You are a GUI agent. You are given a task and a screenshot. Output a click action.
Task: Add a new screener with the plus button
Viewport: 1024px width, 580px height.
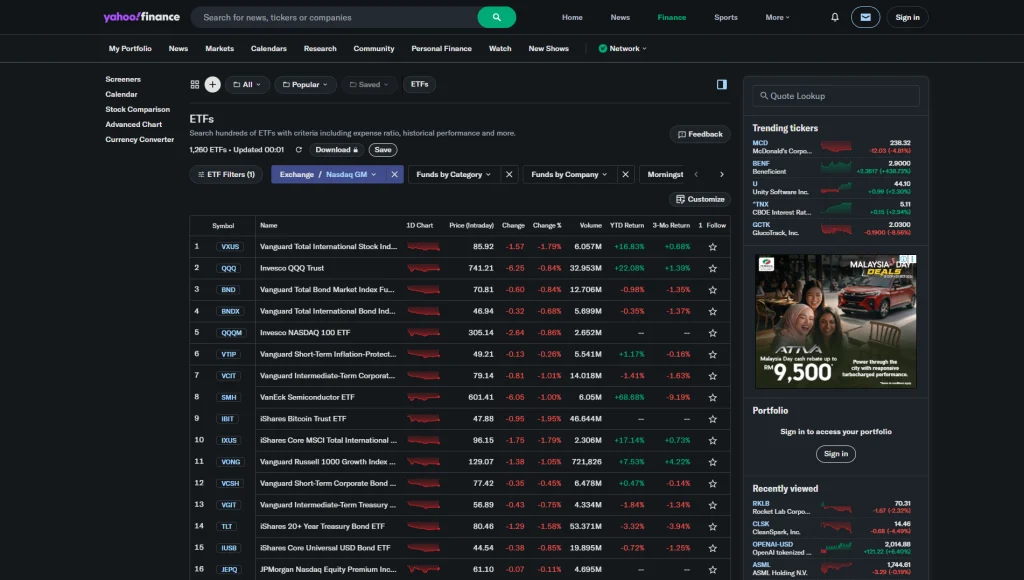212,84
